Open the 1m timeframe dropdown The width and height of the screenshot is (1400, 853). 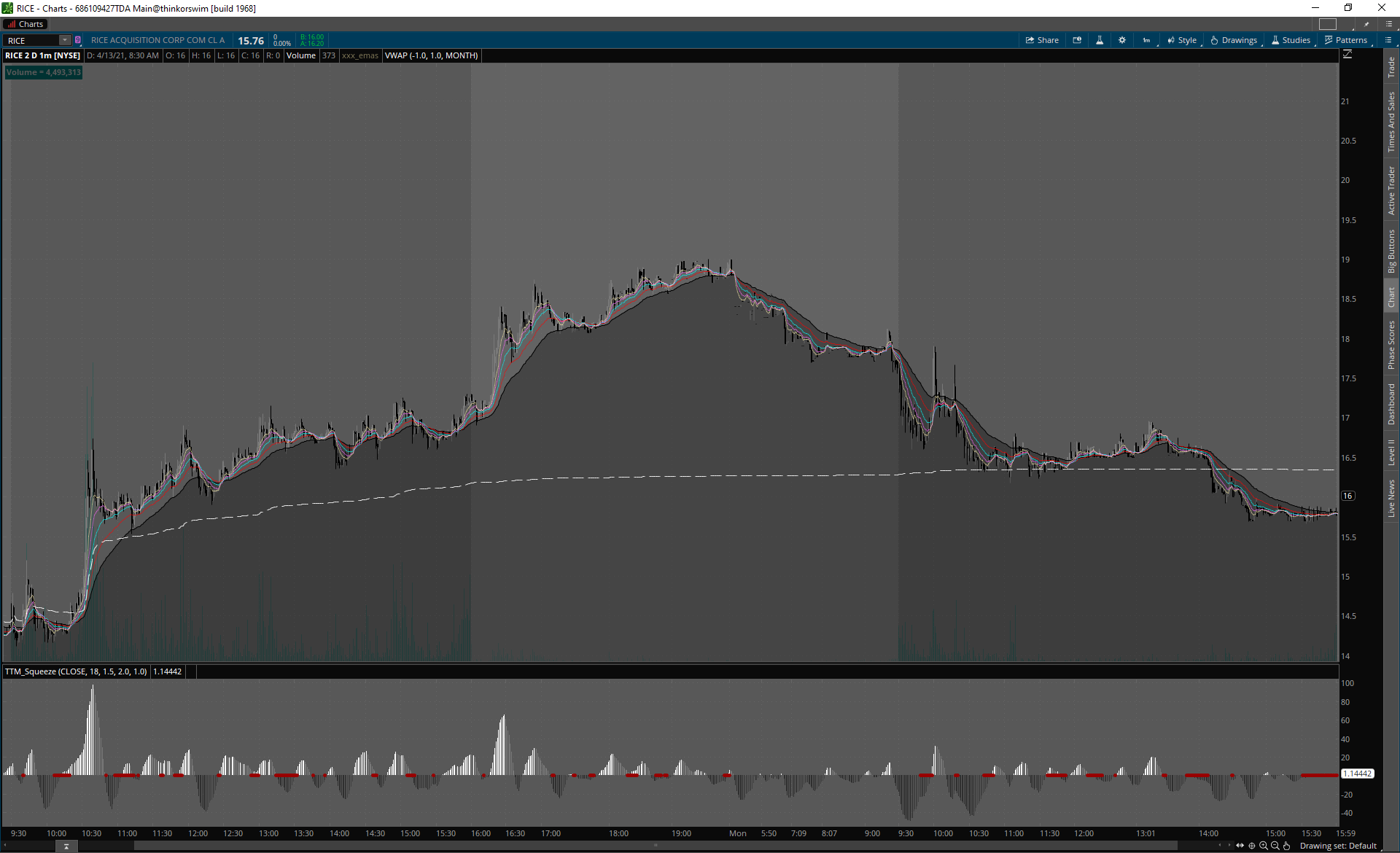point(1147,40)
